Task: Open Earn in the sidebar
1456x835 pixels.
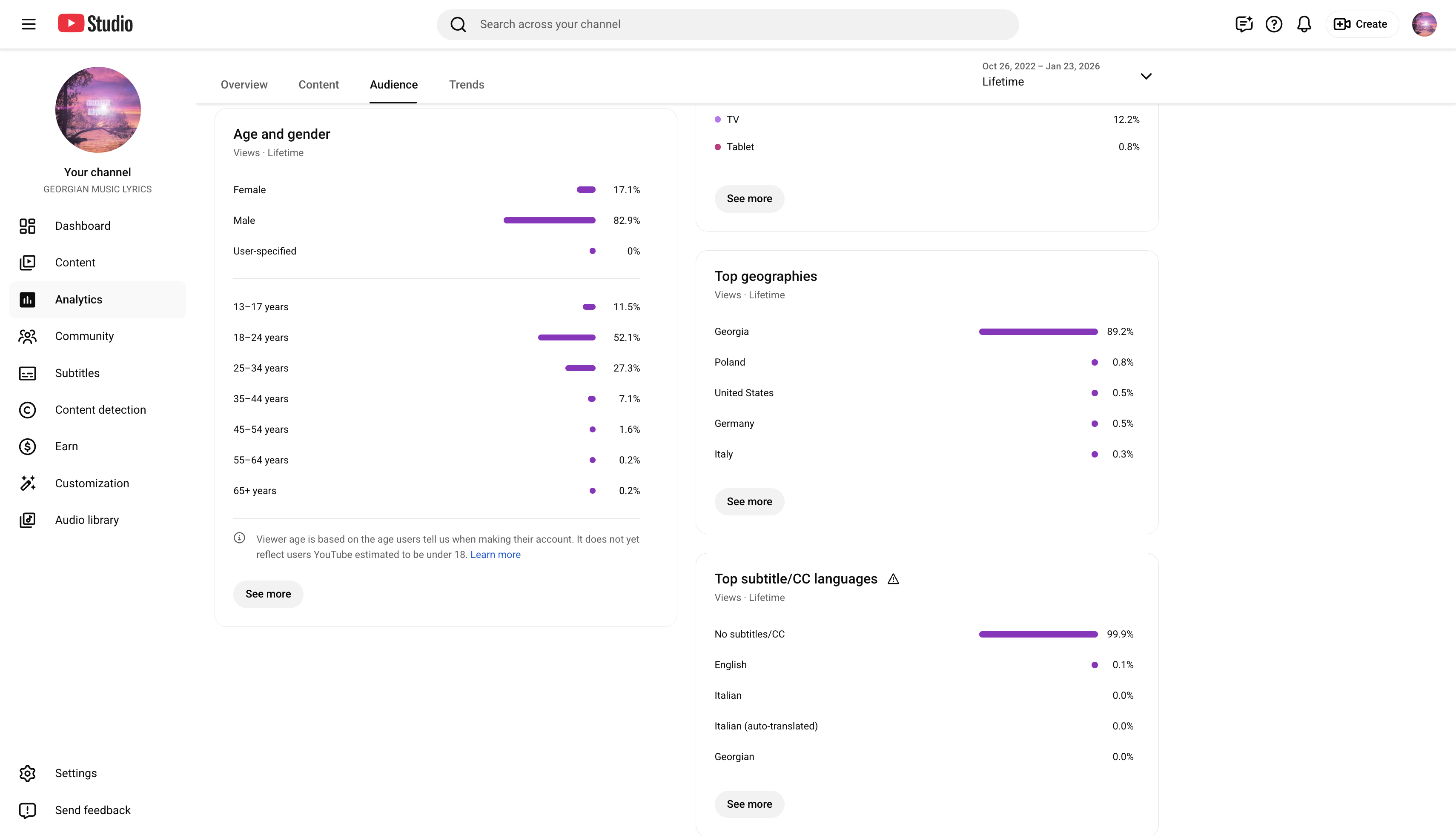Action: (97, 447)
